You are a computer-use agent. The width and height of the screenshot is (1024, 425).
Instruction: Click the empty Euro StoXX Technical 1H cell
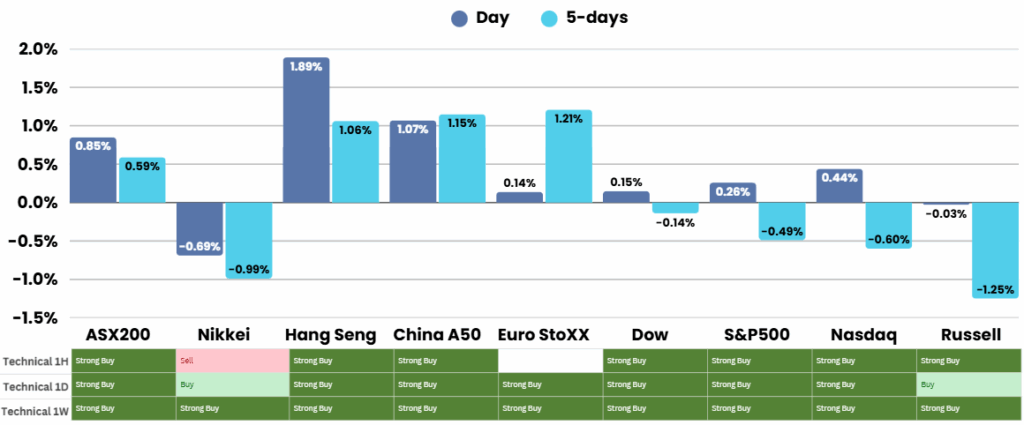point(549,360)
